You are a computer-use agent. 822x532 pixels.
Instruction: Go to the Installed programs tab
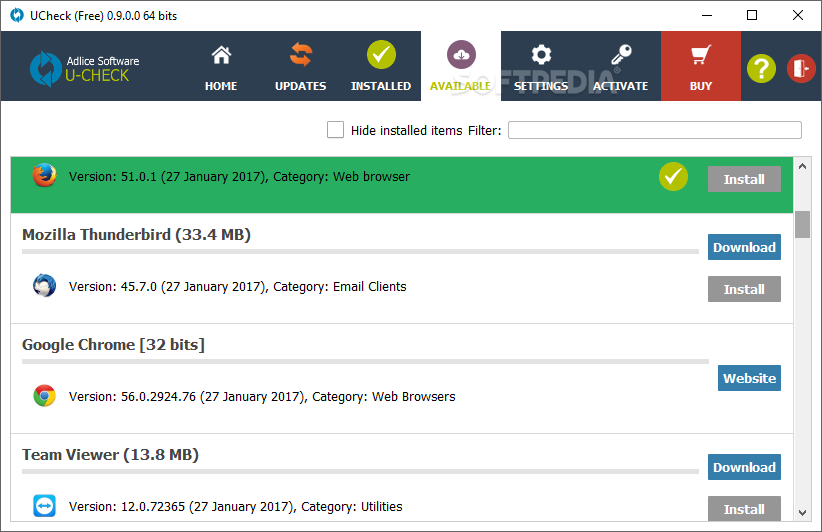[381, 67]
